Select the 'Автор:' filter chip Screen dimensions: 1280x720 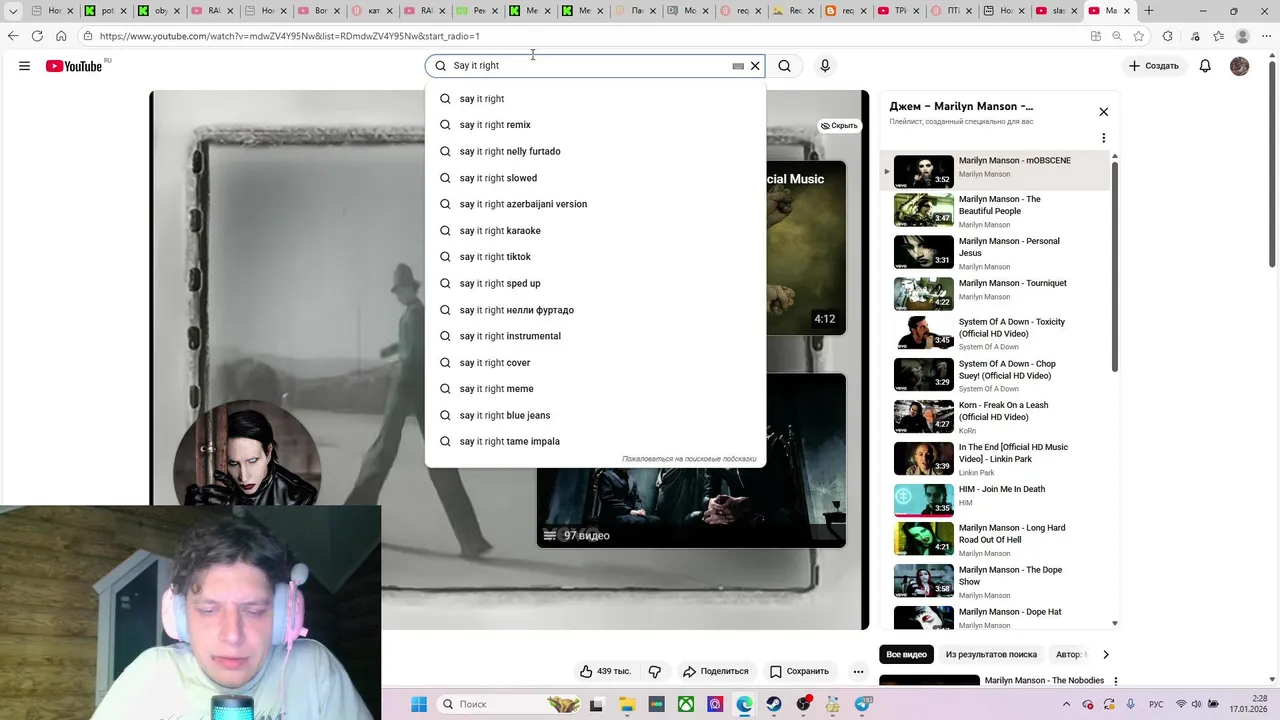click(x=1070, y=655)
